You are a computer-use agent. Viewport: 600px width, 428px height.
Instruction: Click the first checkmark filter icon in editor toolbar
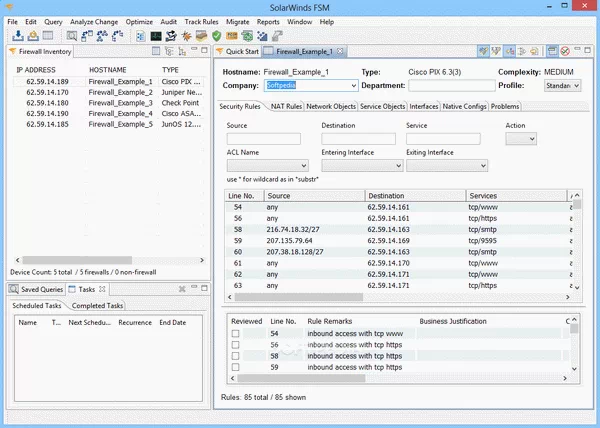[483, 51]
